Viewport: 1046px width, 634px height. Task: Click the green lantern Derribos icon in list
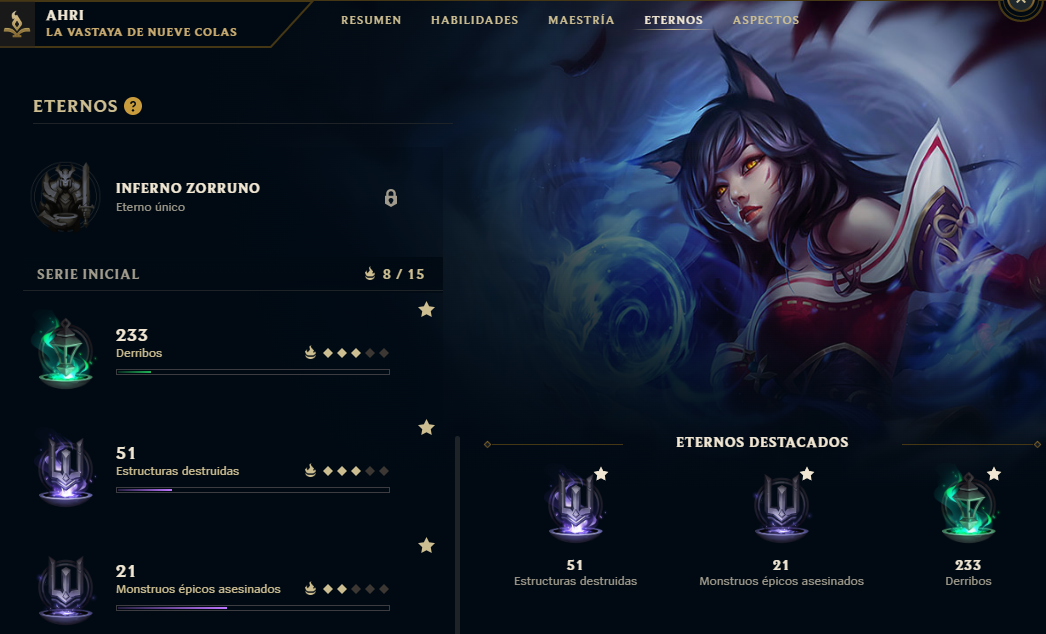pyautogui.click(x=65, y=353)
